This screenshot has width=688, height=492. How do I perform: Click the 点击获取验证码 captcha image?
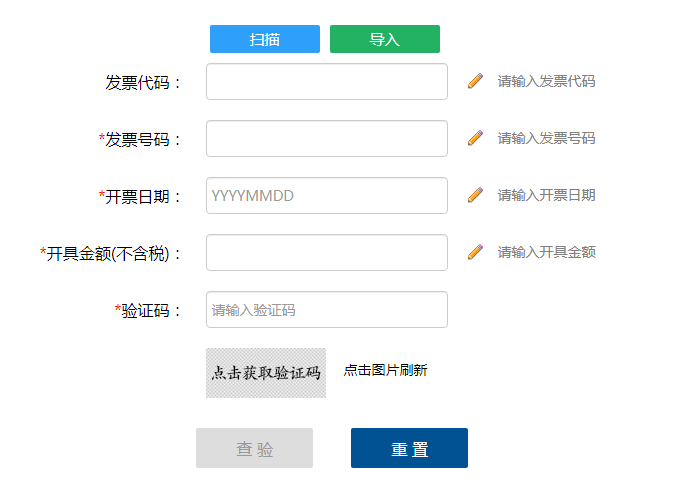266,372
